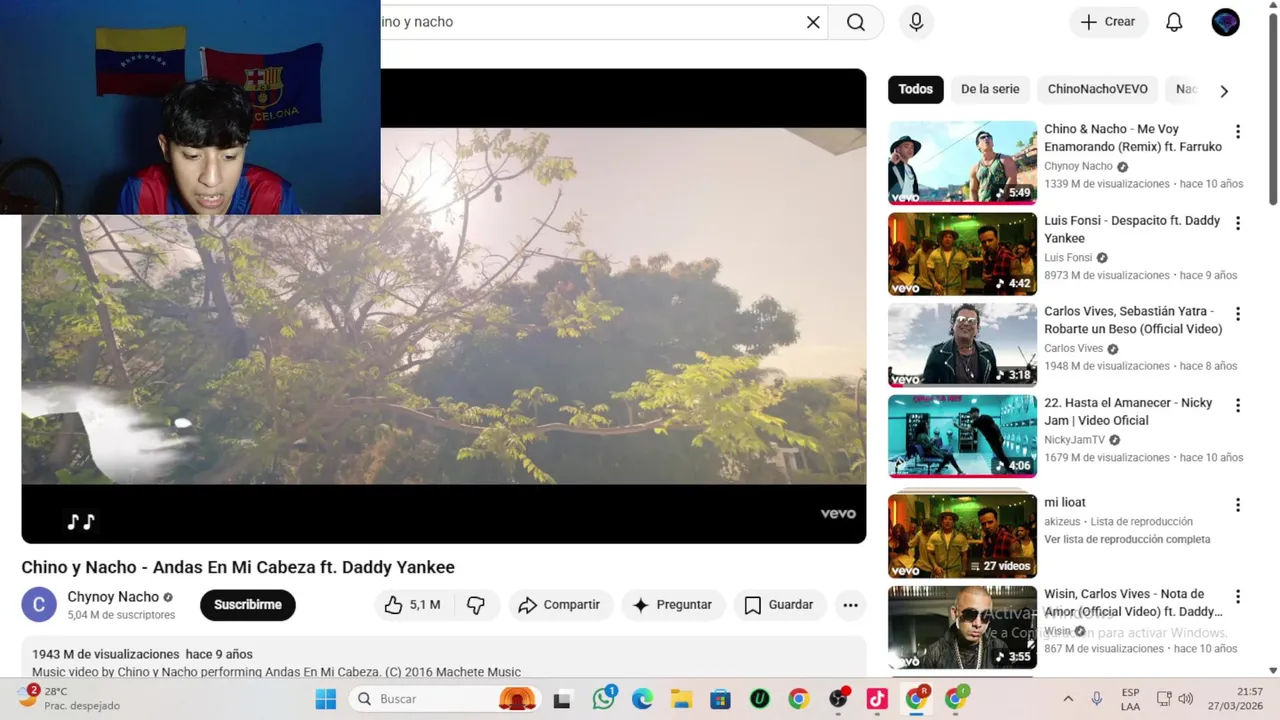Open more actions three-dot menu below video

(850, 605)
